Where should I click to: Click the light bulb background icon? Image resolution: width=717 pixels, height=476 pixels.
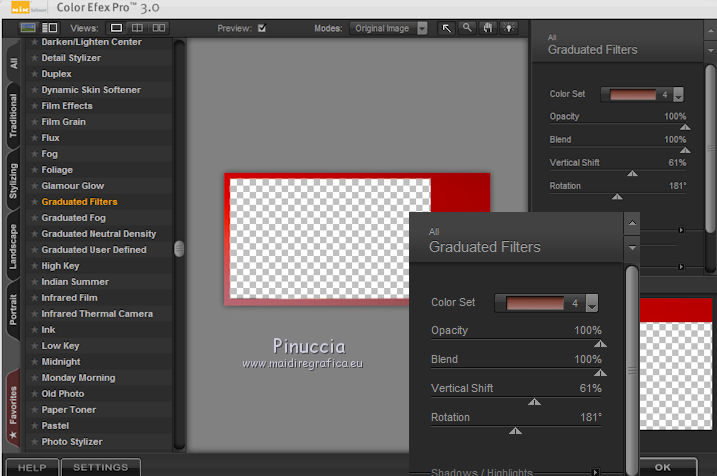pos(509,28)
